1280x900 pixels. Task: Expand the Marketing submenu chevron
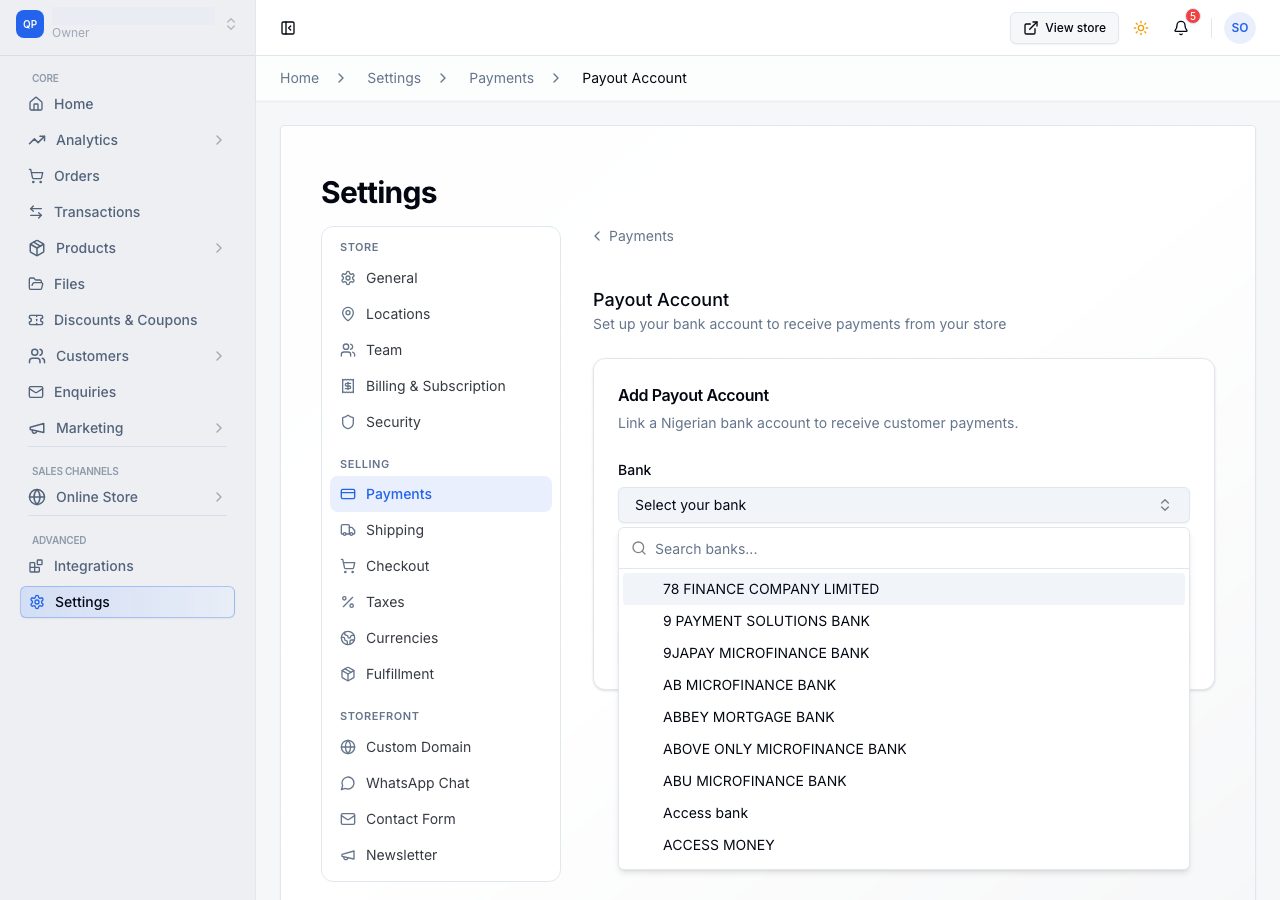[218, 428]
